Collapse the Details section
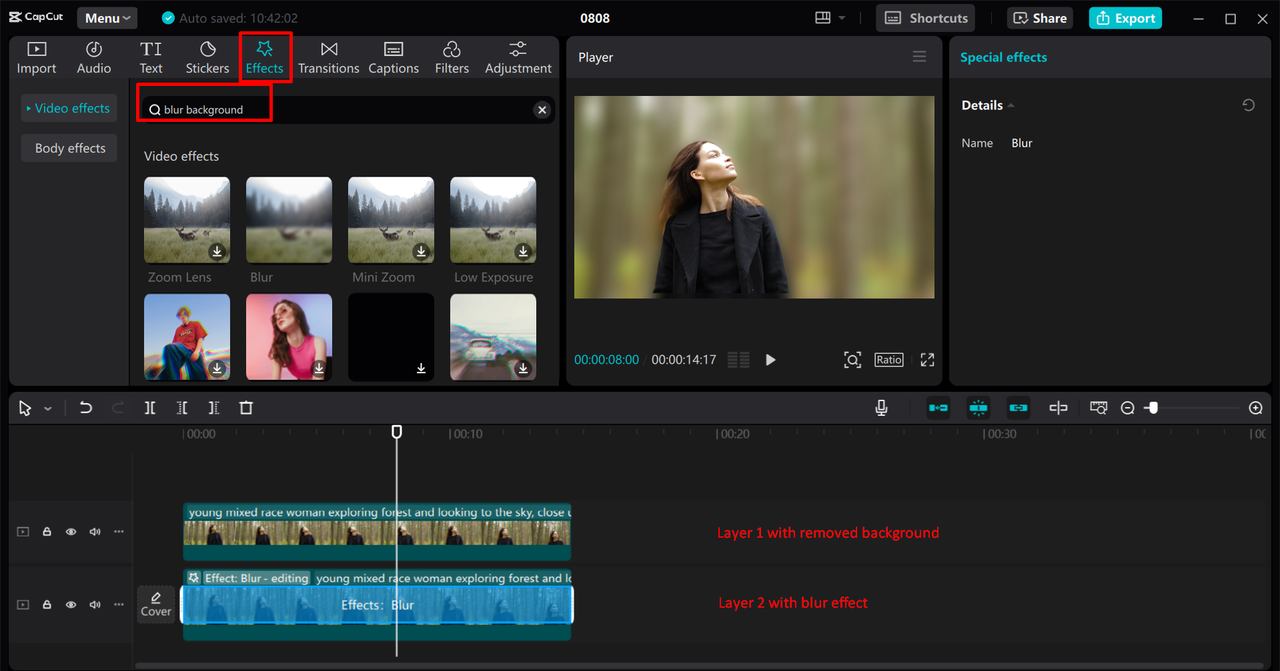The height and width of the screenshot is (671, 1280). (x=1010, y=106)
